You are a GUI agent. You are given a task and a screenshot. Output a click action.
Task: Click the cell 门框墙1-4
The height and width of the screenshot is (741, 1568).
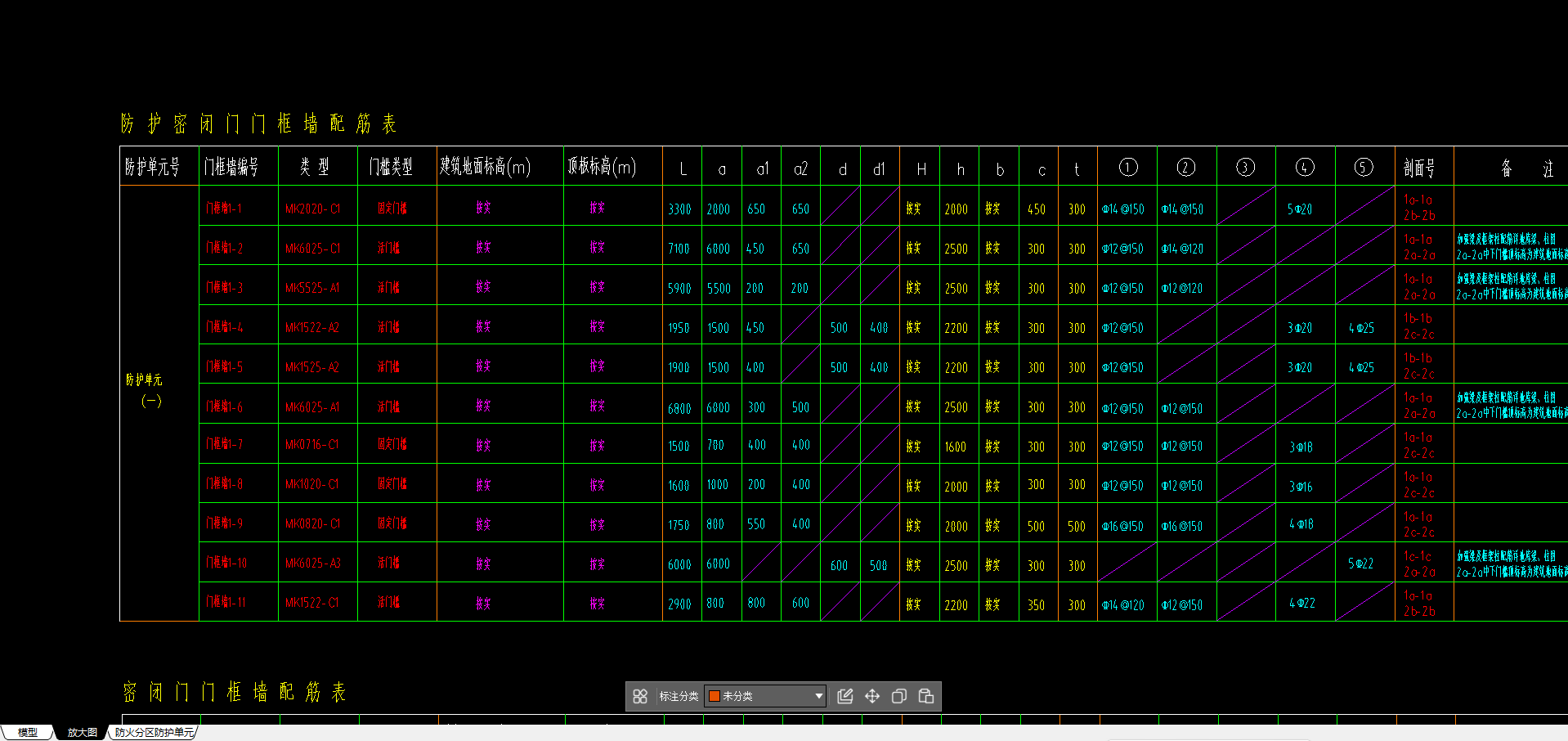[x=225, y=327]
